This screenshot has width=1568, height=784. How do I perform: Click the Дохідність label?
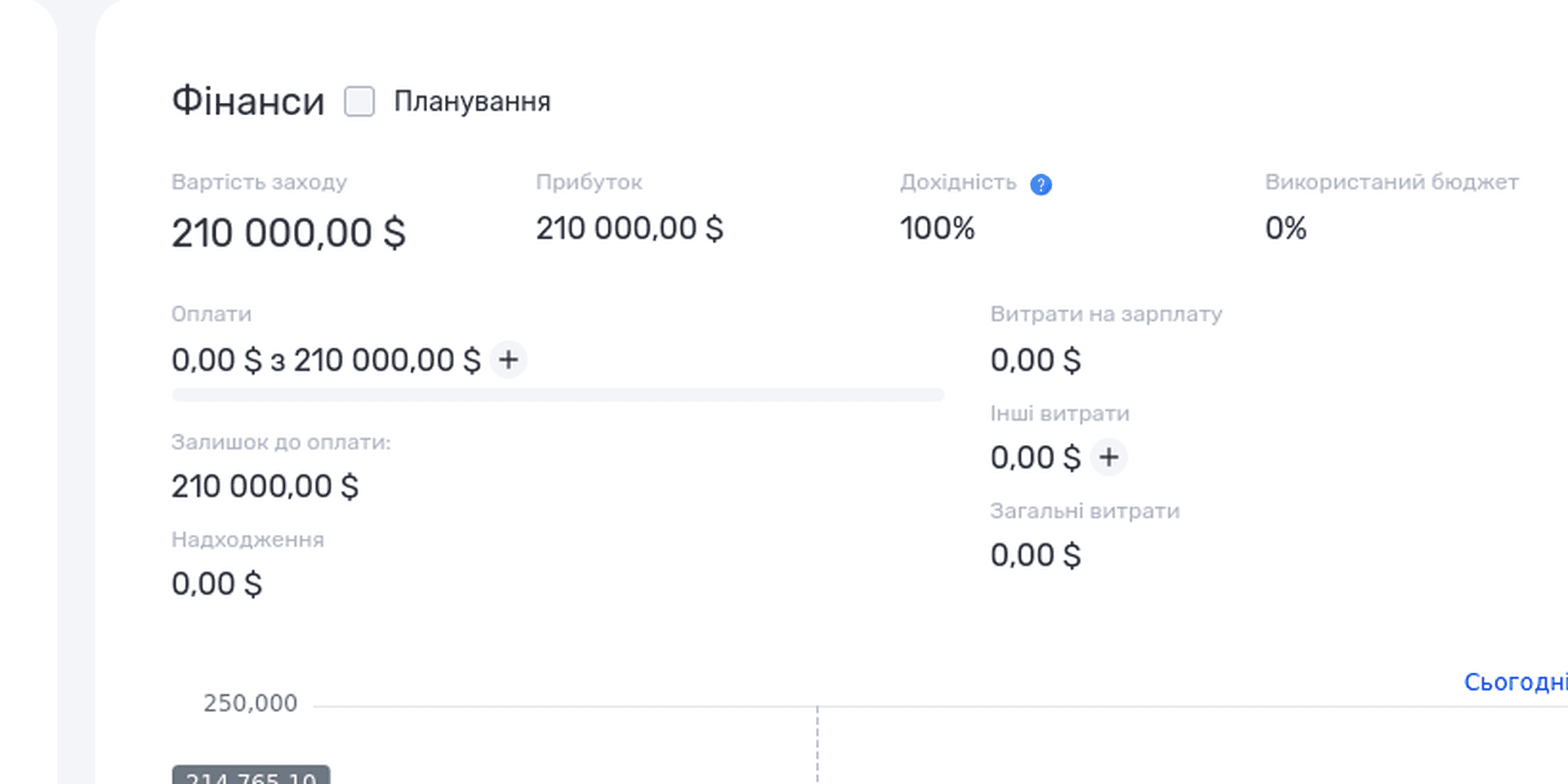[958, 182]
